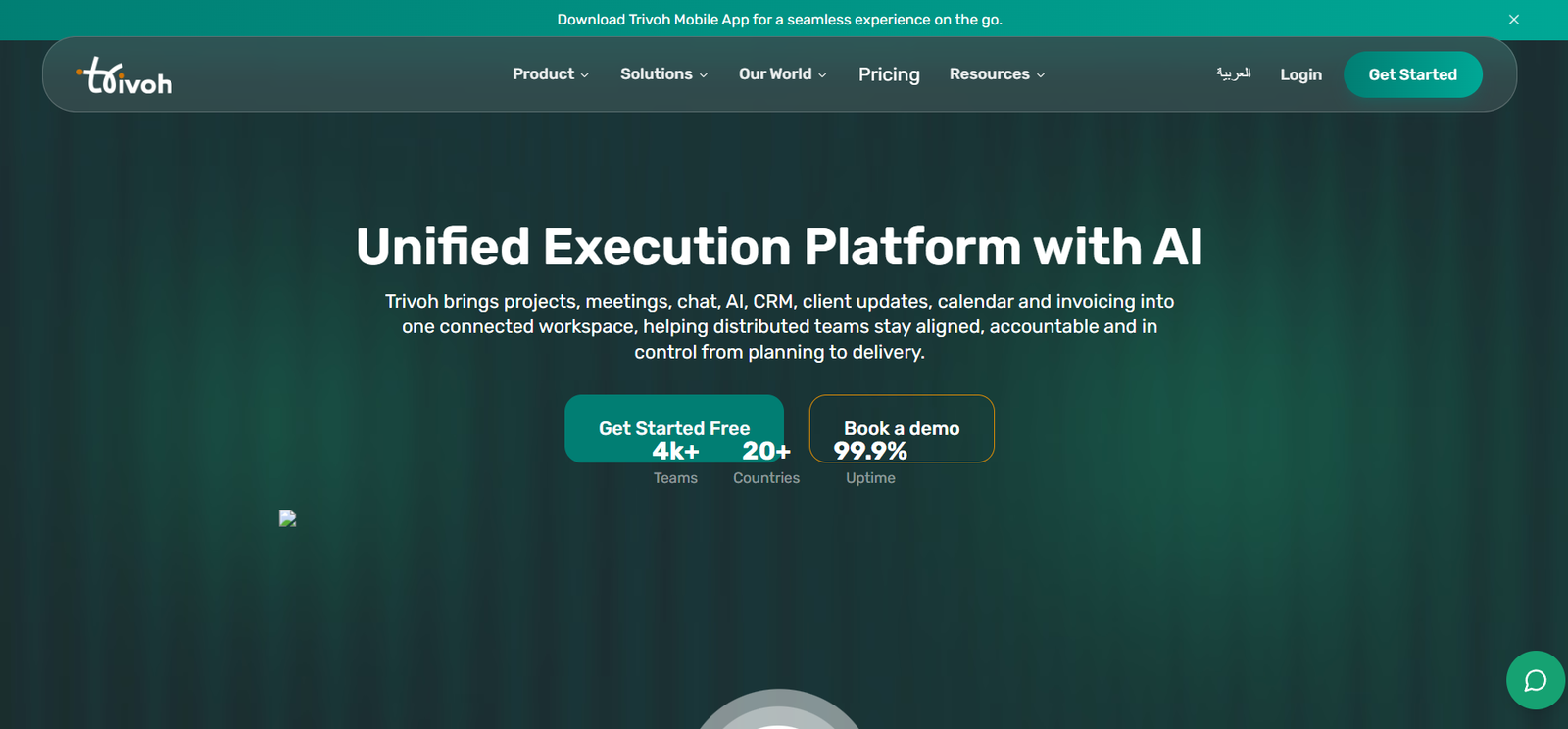This screenshot has height=729, width=1568.
Task: Select the 'Unified Execution Platform with AI' heading
Action: pyautogui.click(x=779, y=246)
